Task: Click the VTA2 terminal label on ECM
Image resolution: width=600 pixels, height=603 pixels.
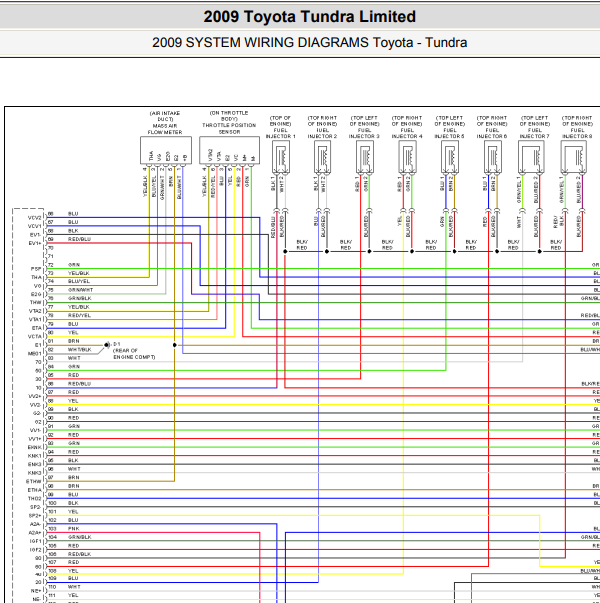Action: pyautogui.click(x=35, y=311)
